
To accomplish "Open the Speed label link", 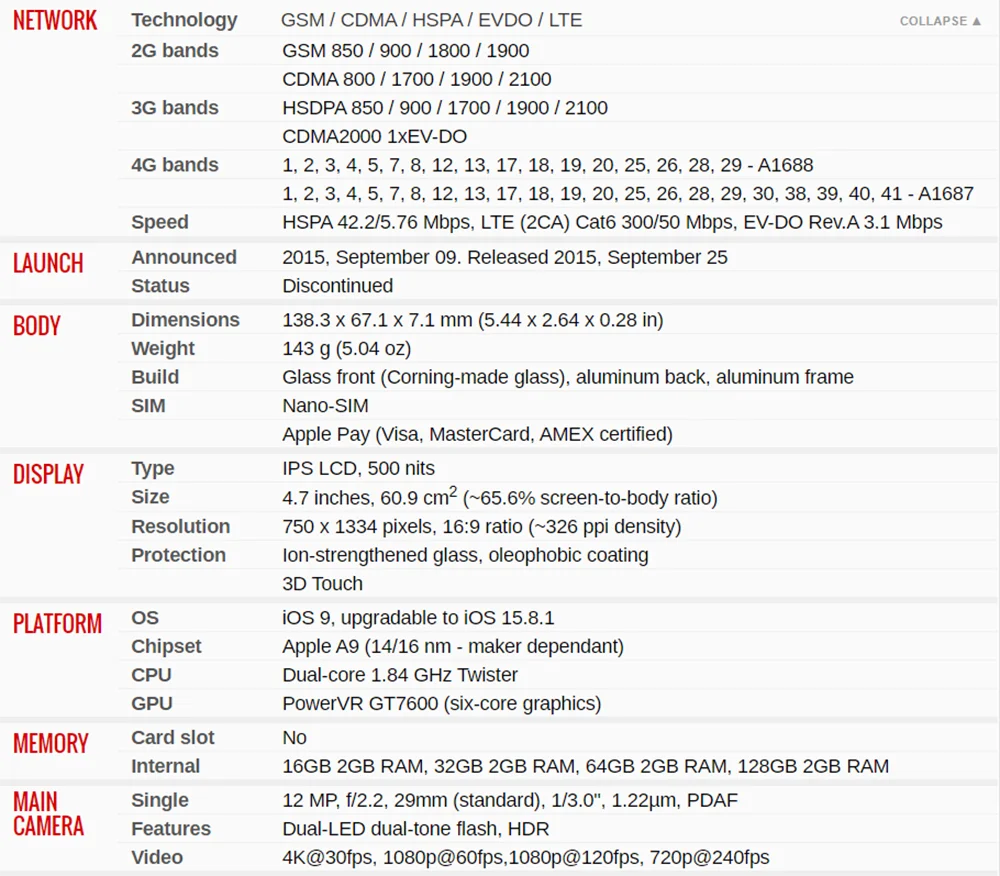I will [x=159, y=223].
